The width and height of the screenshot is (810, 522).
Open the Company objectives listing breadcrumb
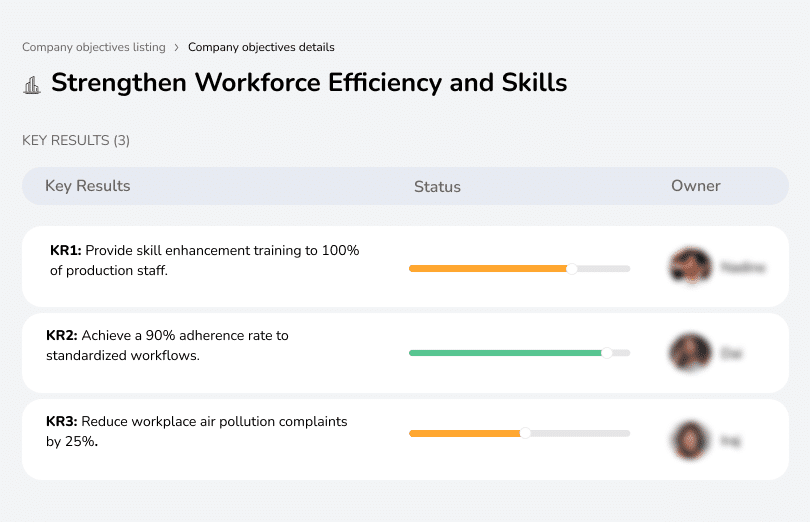(x=94, y=47)
